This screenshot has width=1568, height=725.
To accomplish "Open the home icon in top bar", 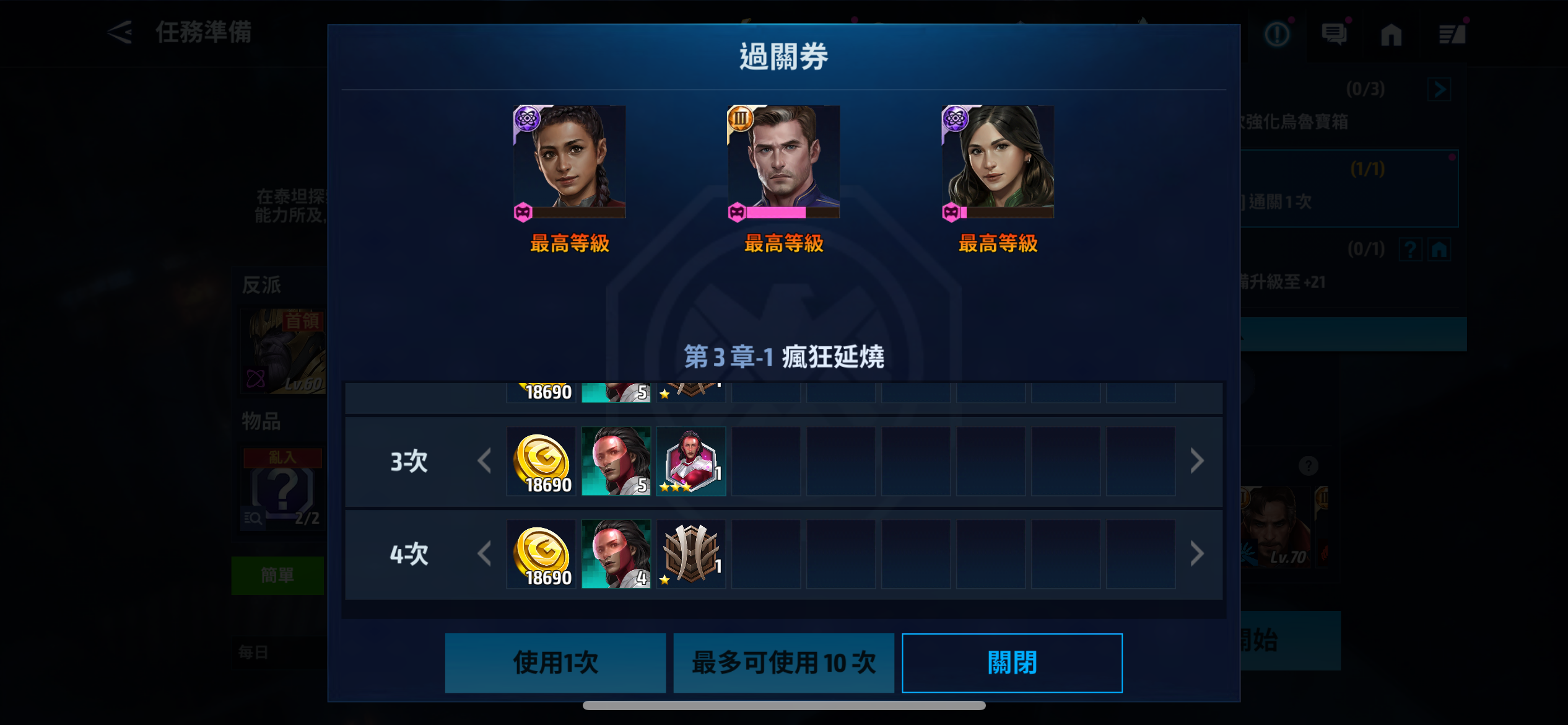I will click(1391, 34).
